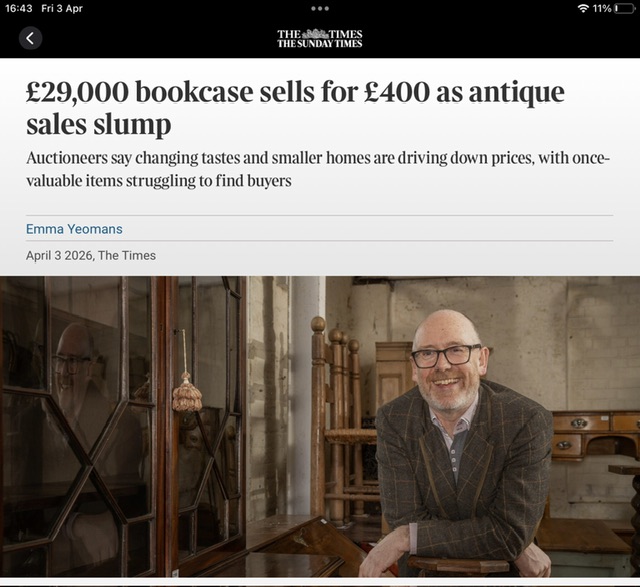The height and width of the screenshot is (587, 640).
Task: Open the article's lead photograph
Action: [320, 427]
